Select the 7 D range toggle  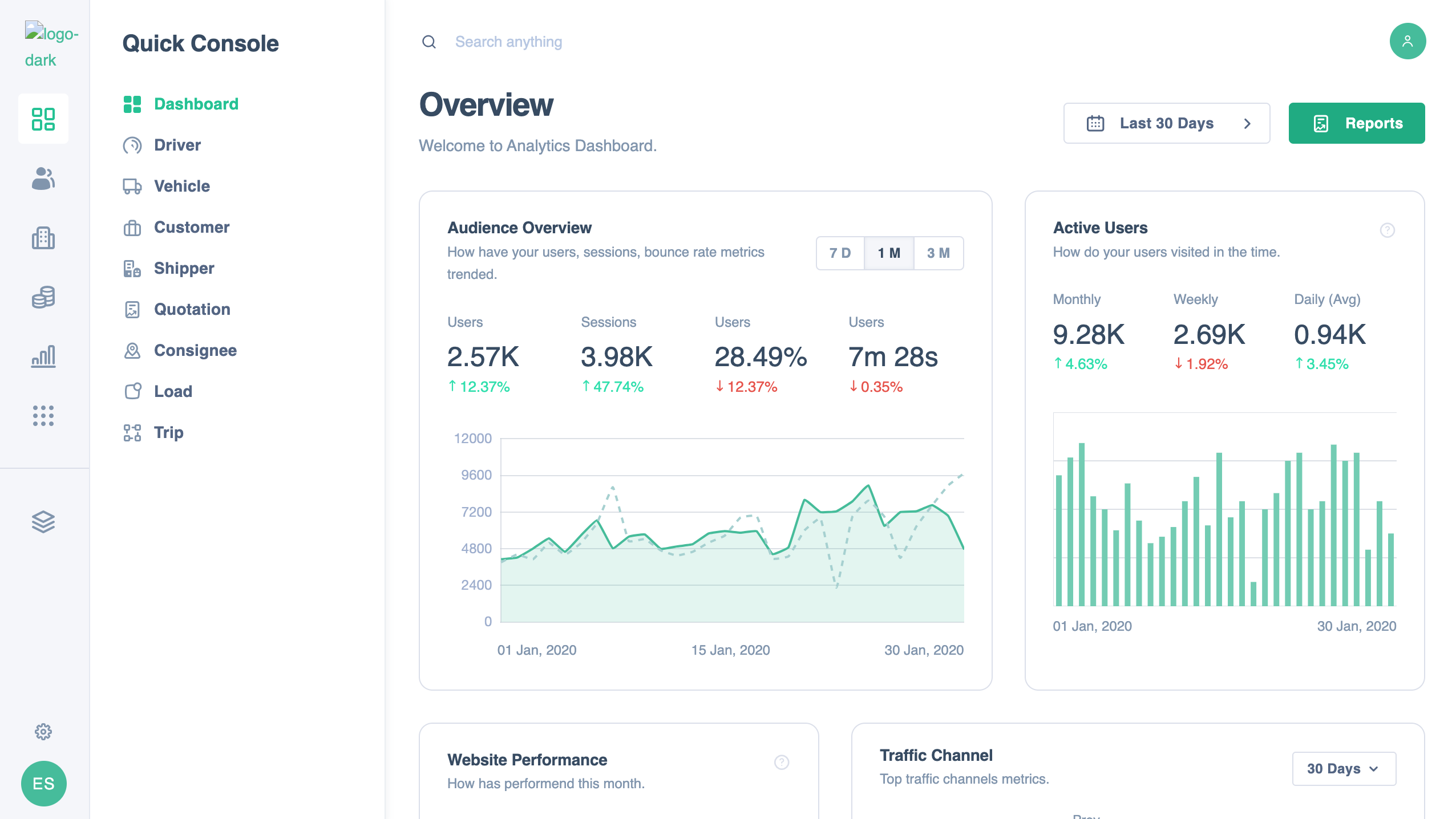840,253
